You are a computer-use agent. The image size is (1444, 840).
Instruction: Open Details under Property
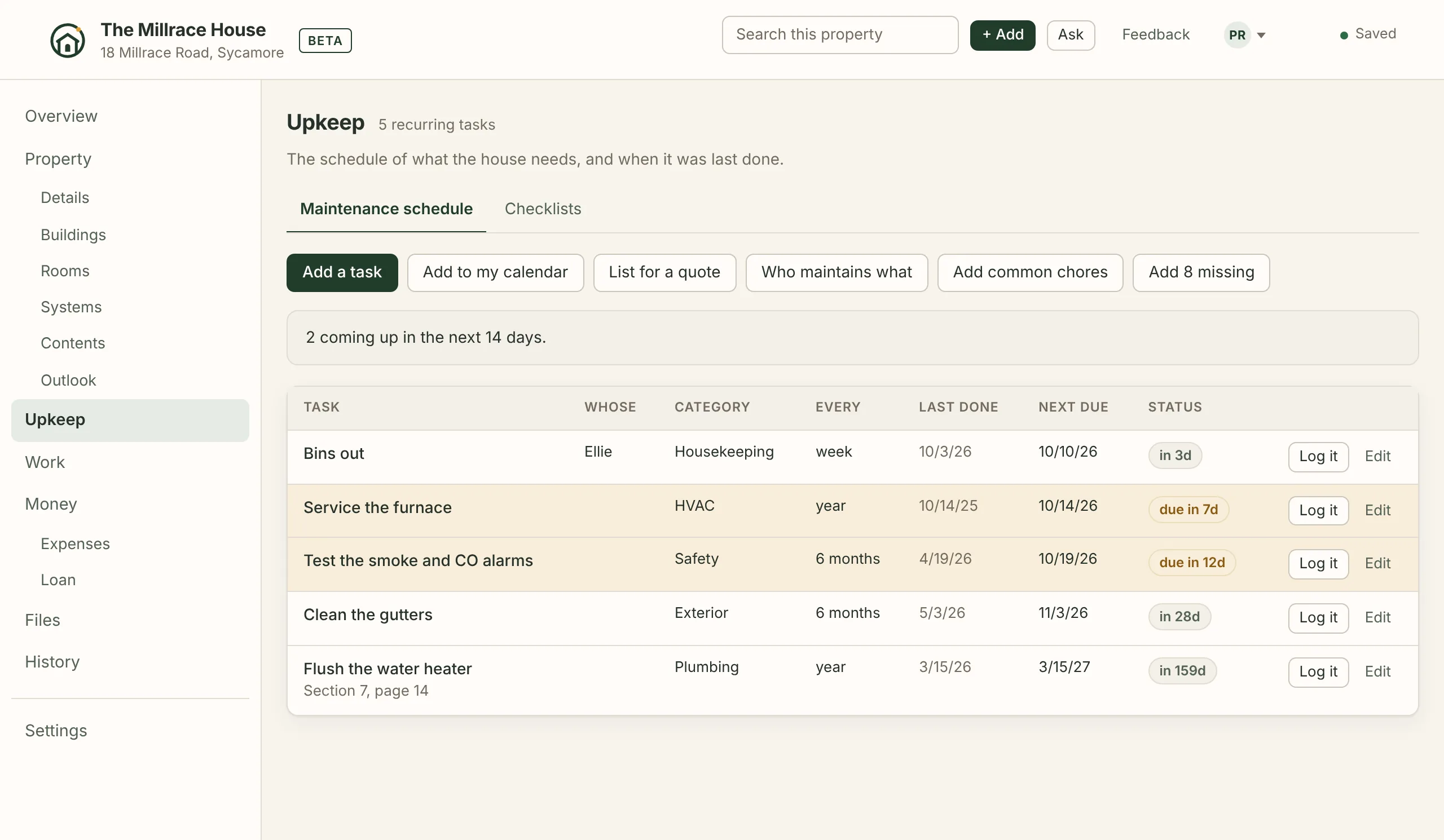tap(65, 197)
